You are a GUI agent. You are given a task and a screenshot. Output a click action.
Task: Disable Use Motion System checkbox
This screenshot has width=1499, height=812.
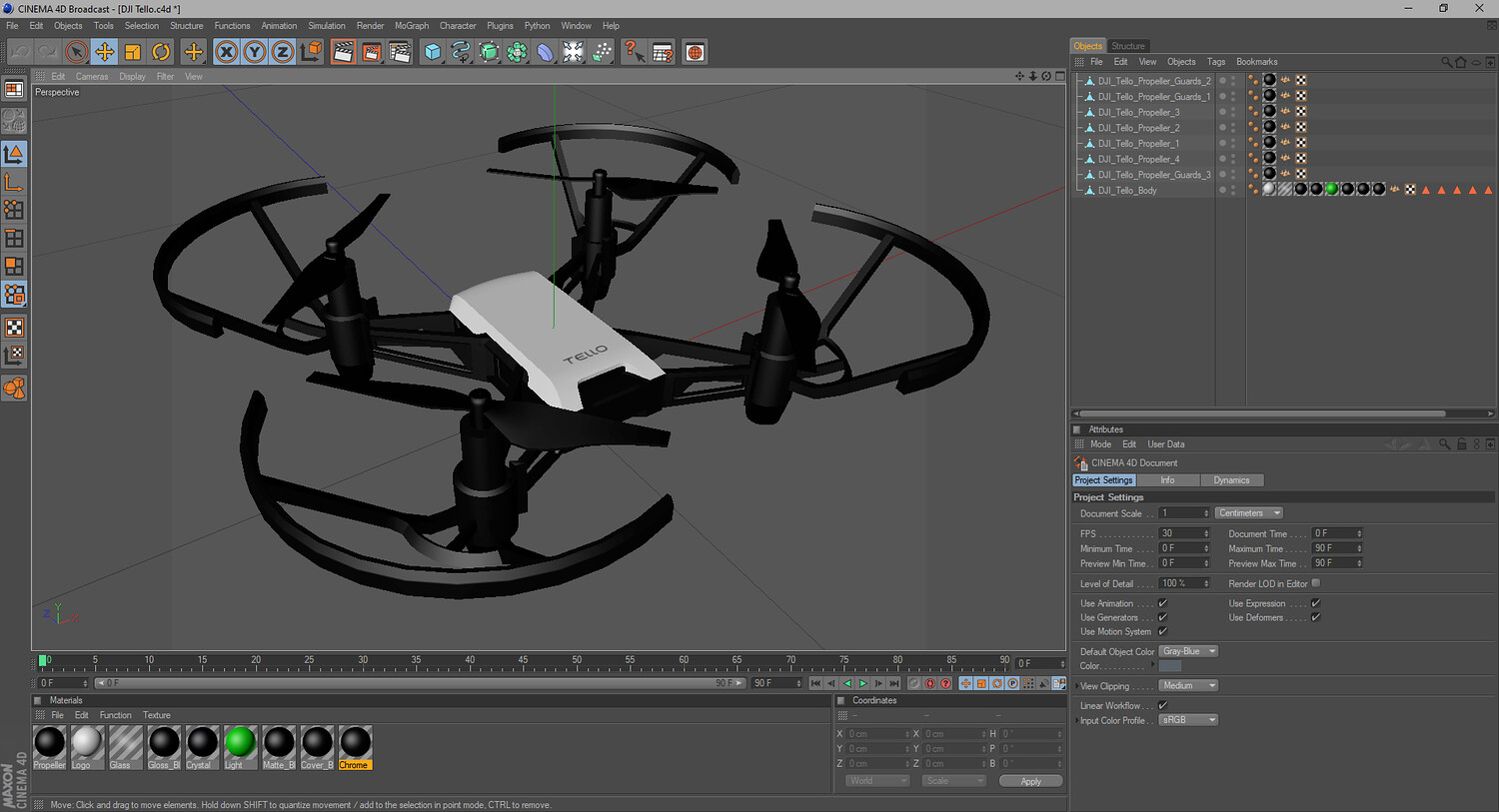click(x=1163, y=631)
